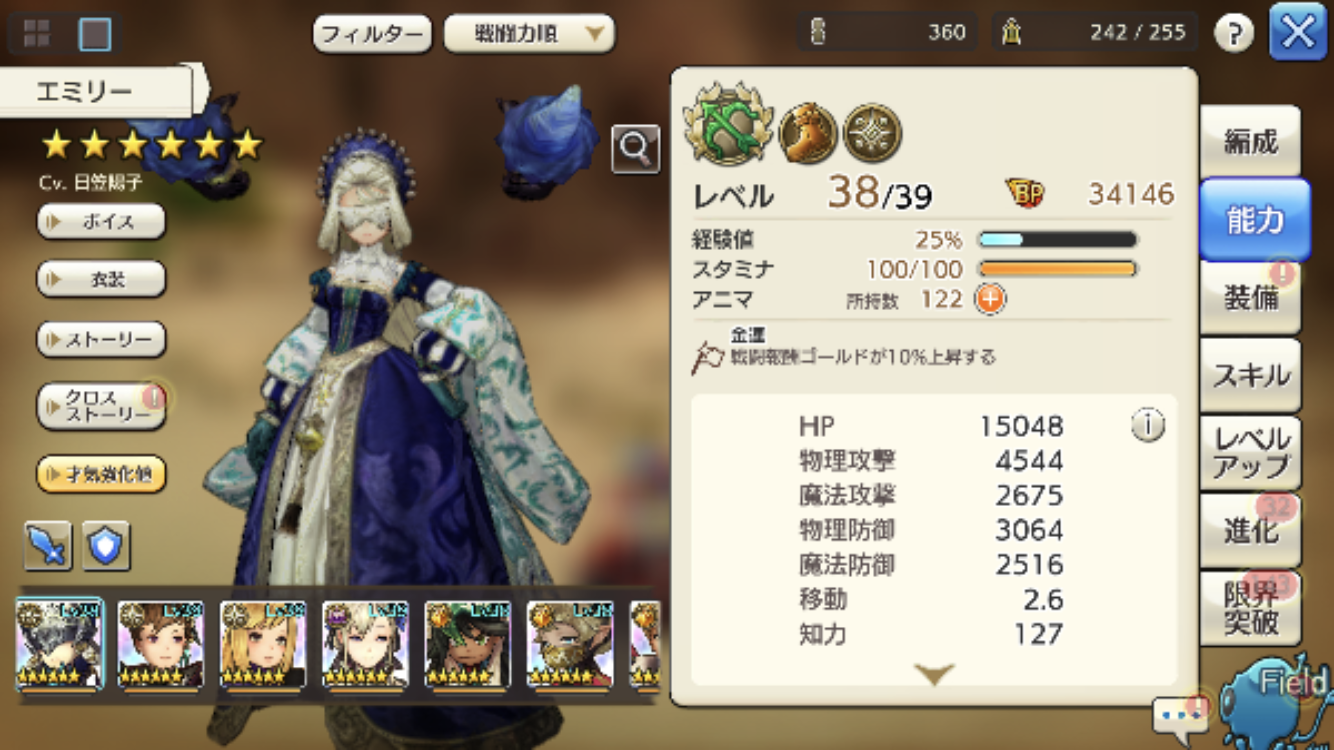Open the chat speech bubble icon
Image resolution: width=1334 pixels, height=750 pixels.
coord(1180,714)
